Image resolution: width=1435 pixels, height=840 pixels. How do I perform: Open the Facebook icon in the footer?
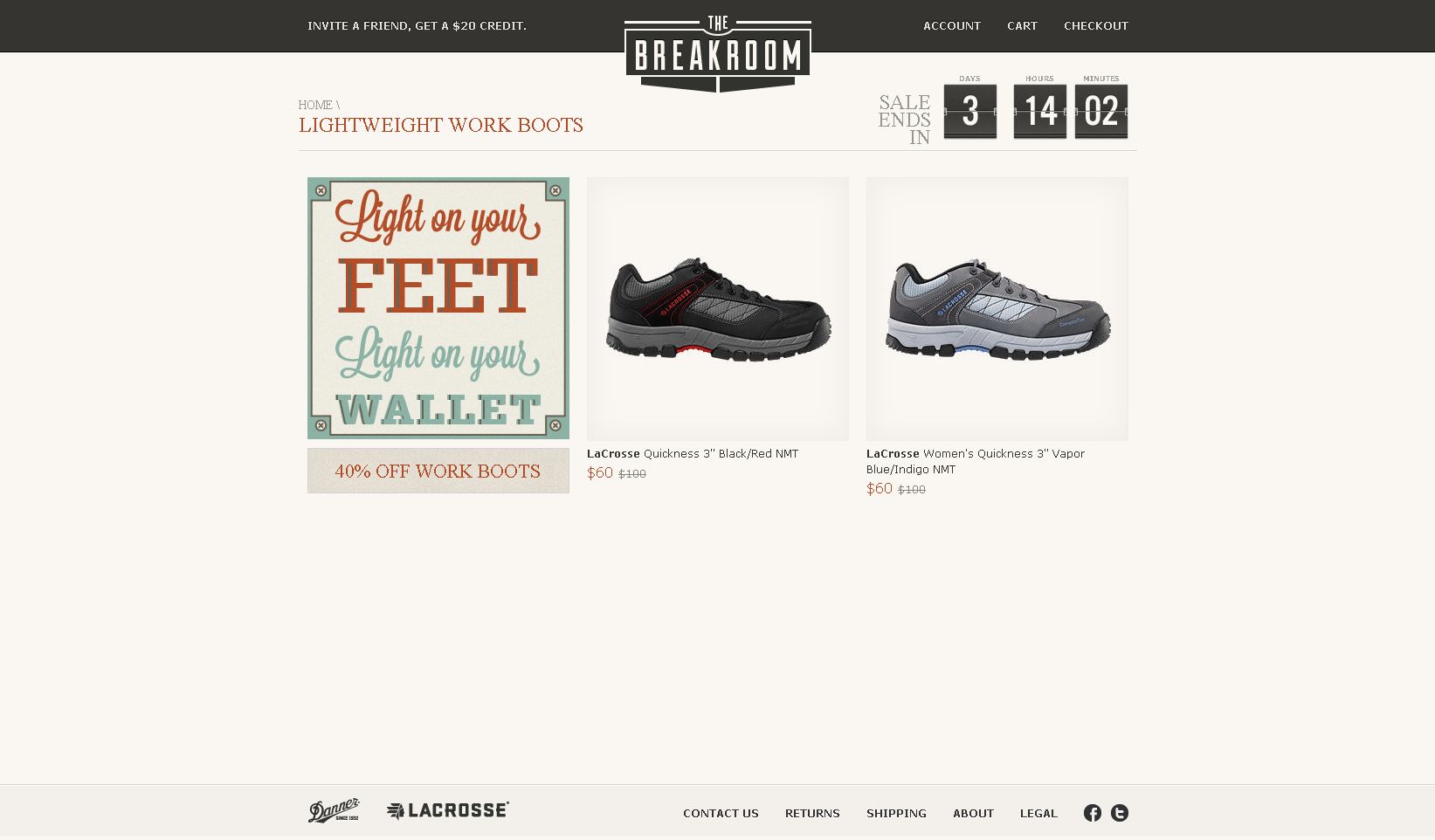click(1092, 813)
